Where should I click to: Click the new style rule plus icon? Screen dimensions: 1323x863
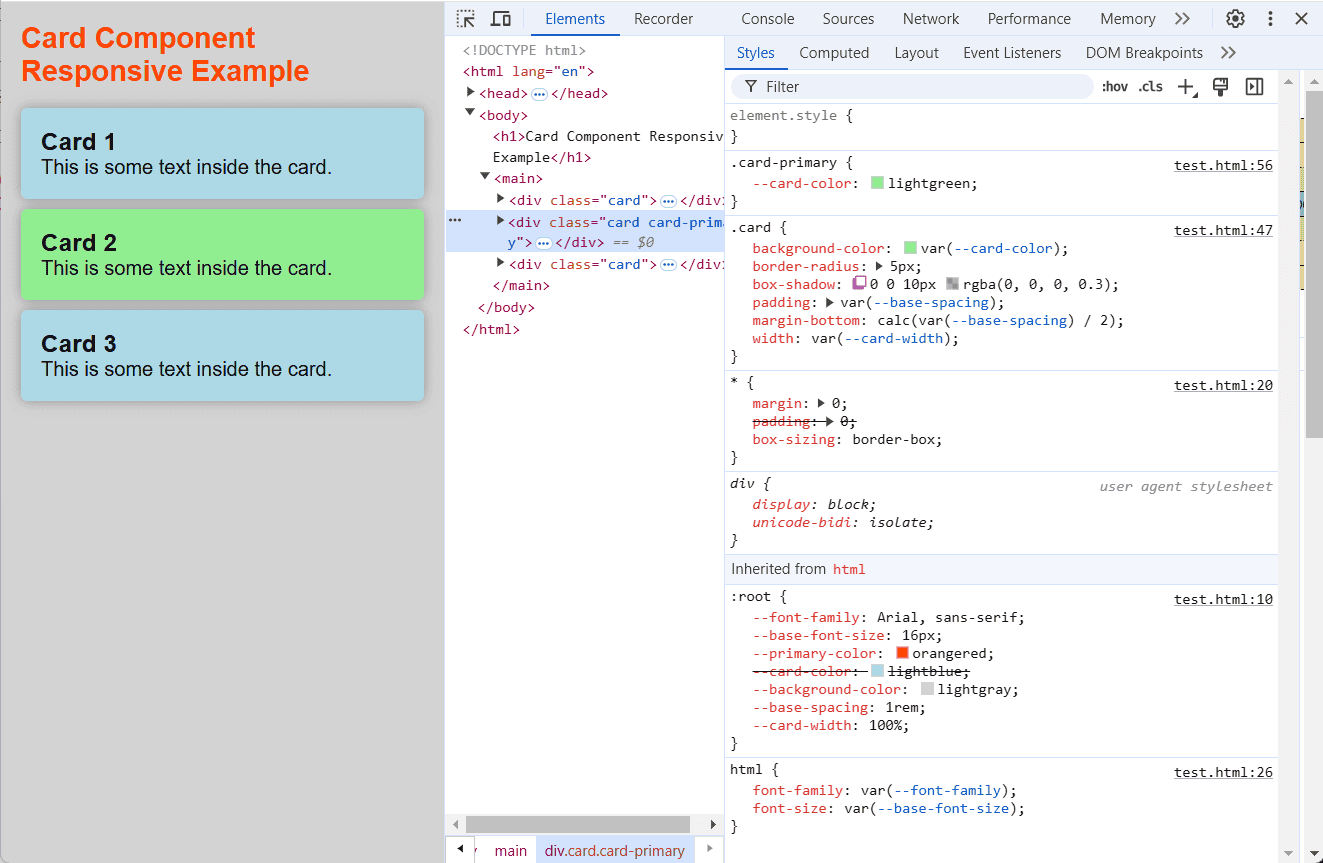pos(1186,87)
